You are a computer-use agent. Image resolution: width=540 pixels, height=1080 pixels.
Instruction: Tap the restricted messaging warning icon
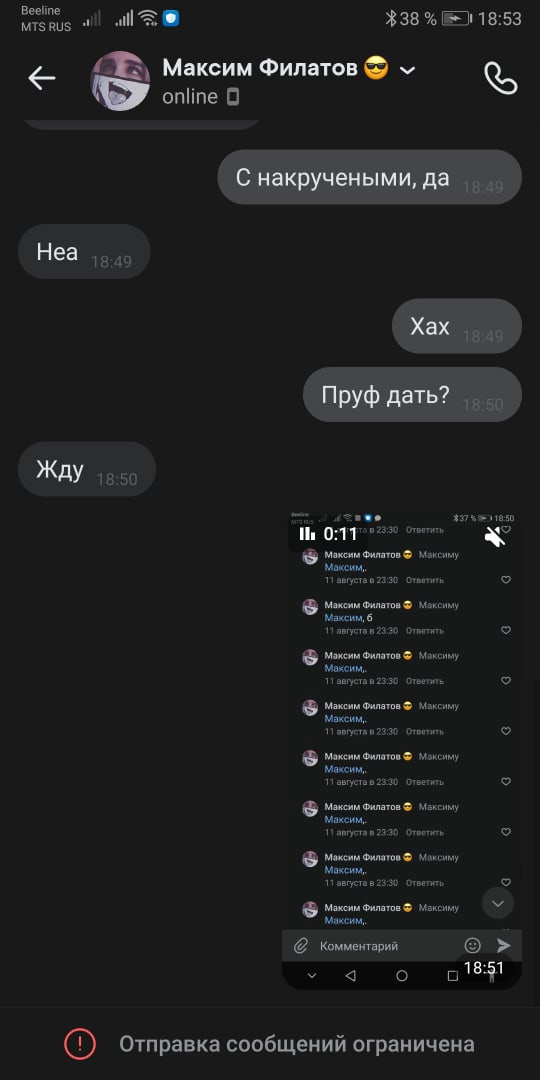[80, 1044]
